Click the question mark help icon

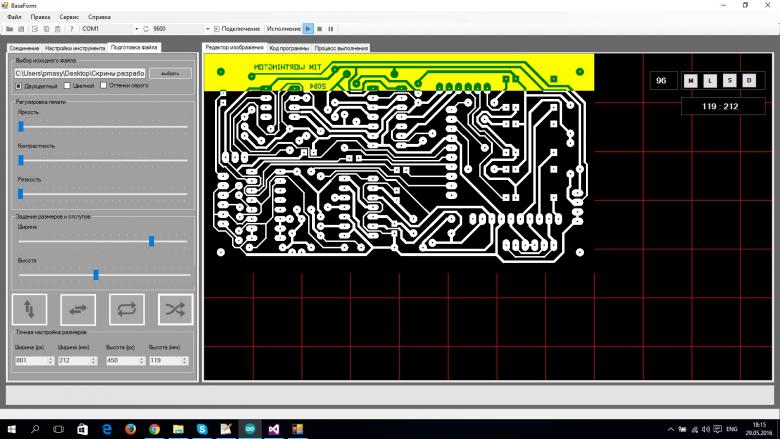71,29
